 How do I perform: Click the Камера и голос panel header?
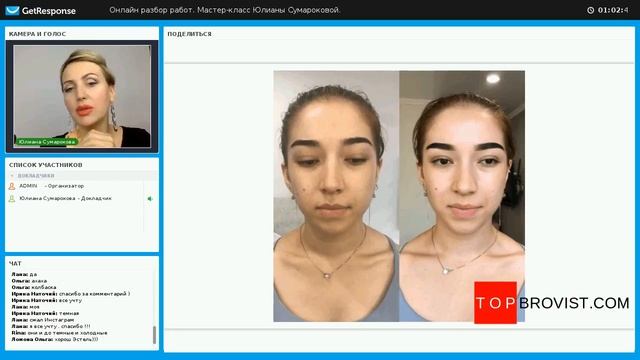(x=37, y=34)
